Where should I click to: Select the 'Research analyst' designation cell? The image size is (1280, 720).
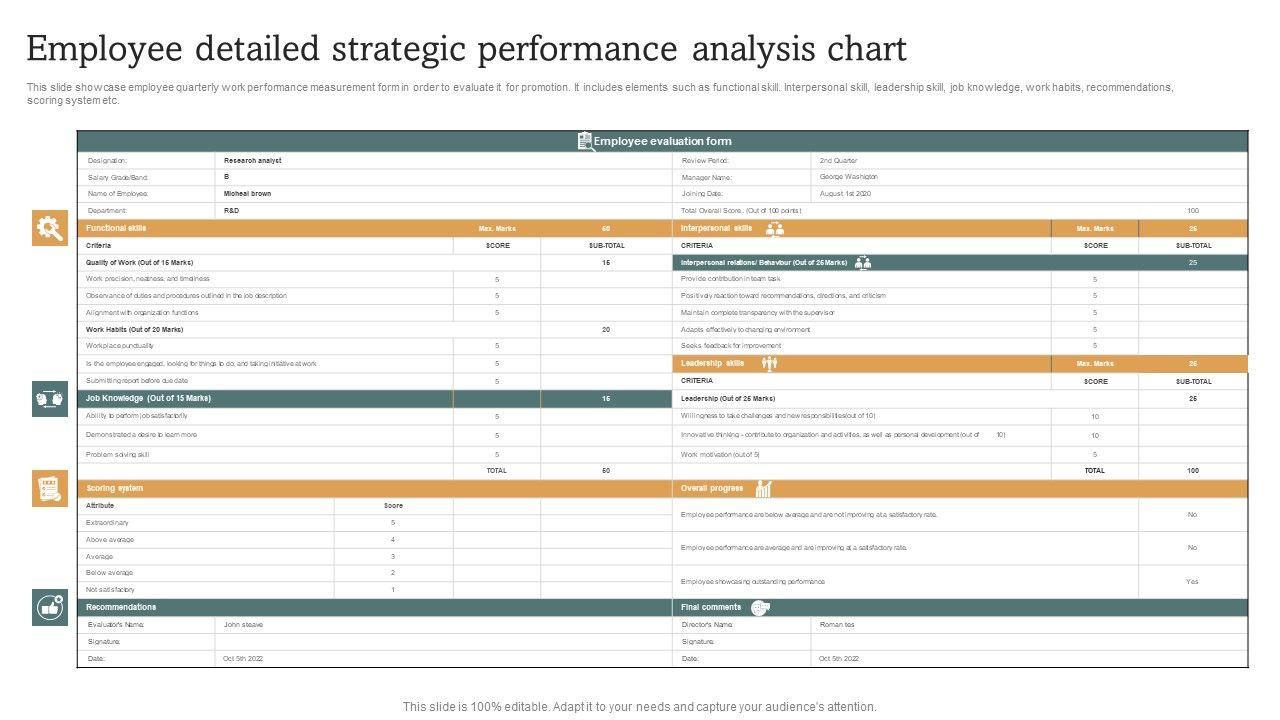(252, 160)
